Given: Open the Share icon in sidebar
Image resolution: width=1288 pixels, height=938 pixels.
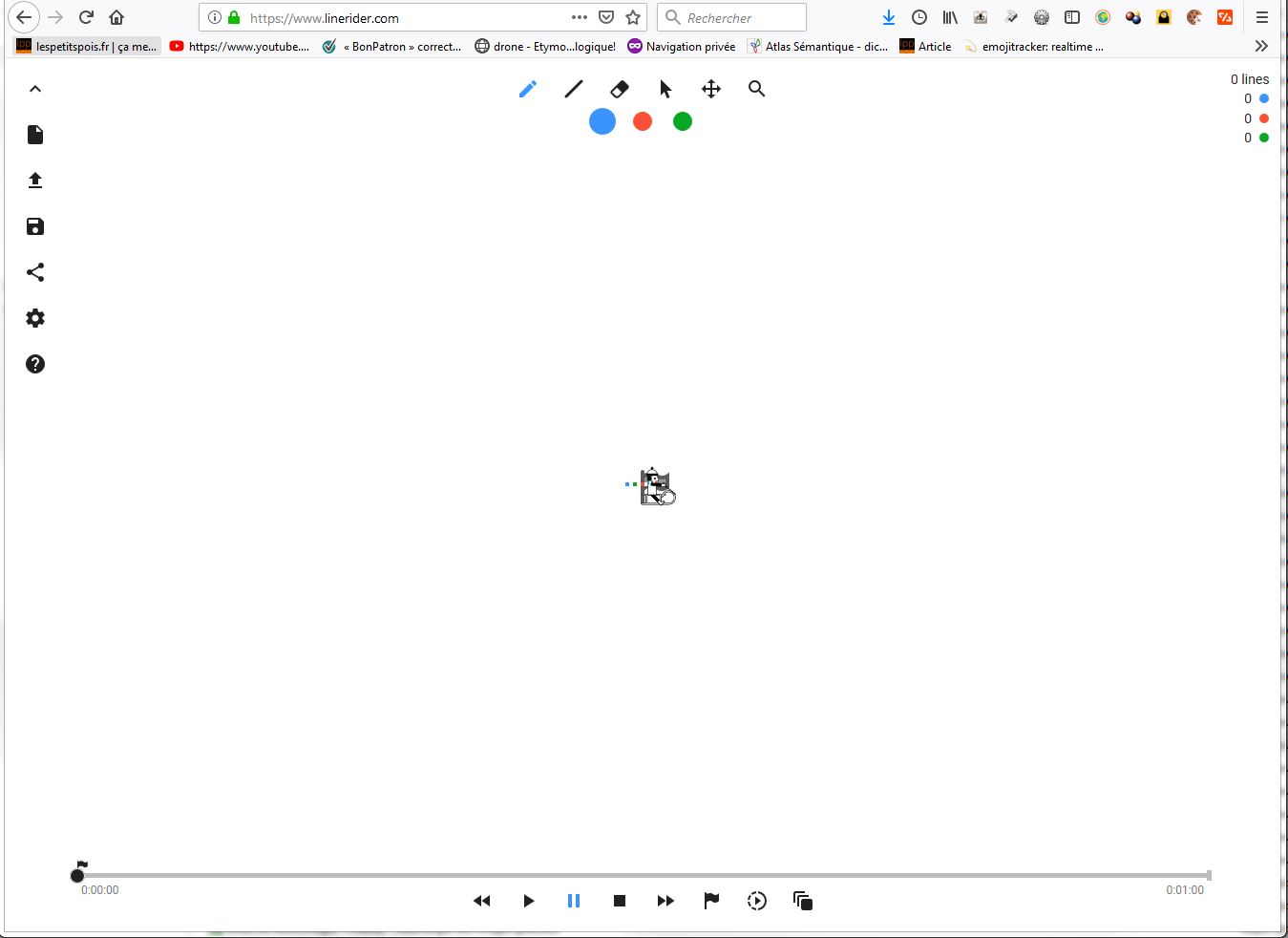Looking at the screenshot, I should tap(35, 272).
